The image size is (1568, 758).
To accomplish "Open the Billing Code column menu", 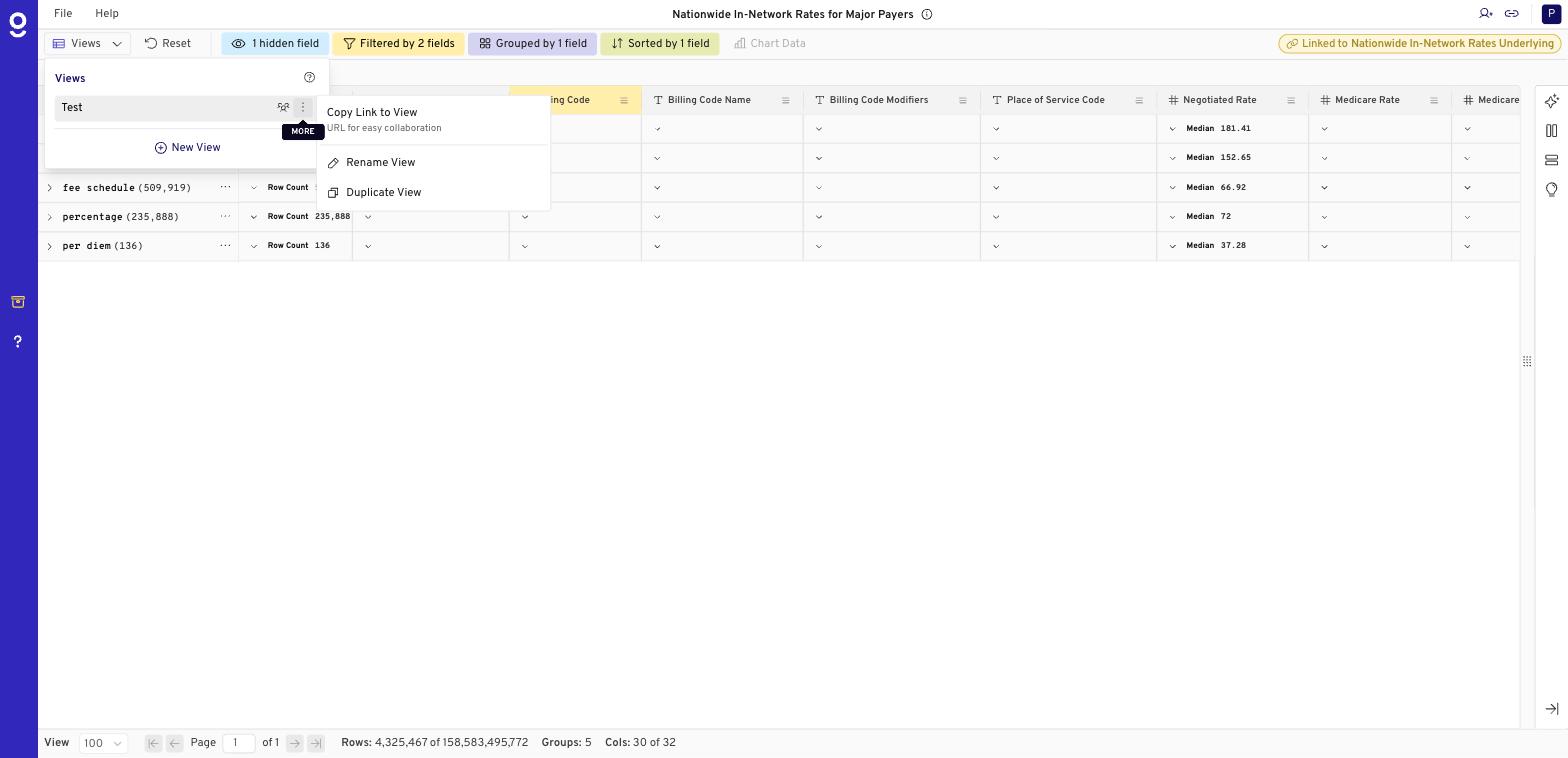I will (623, 100).
